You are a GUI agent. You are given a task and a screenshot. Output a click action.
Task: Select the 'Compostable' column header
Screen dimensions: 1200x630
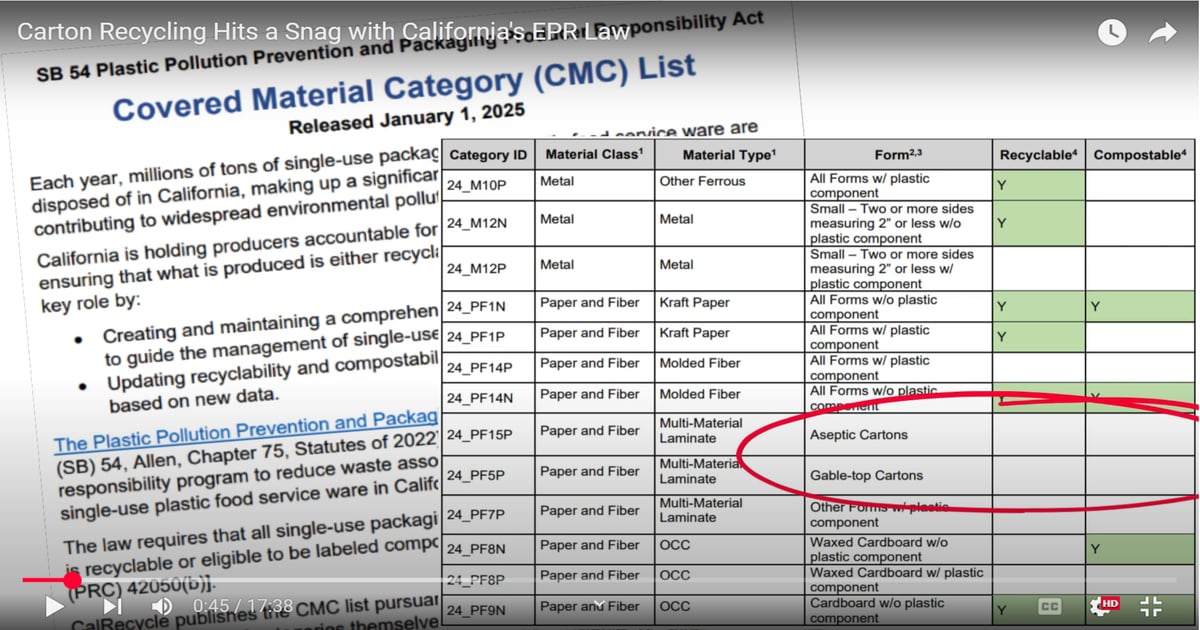pyautogui.click(x=1140, y=155)
